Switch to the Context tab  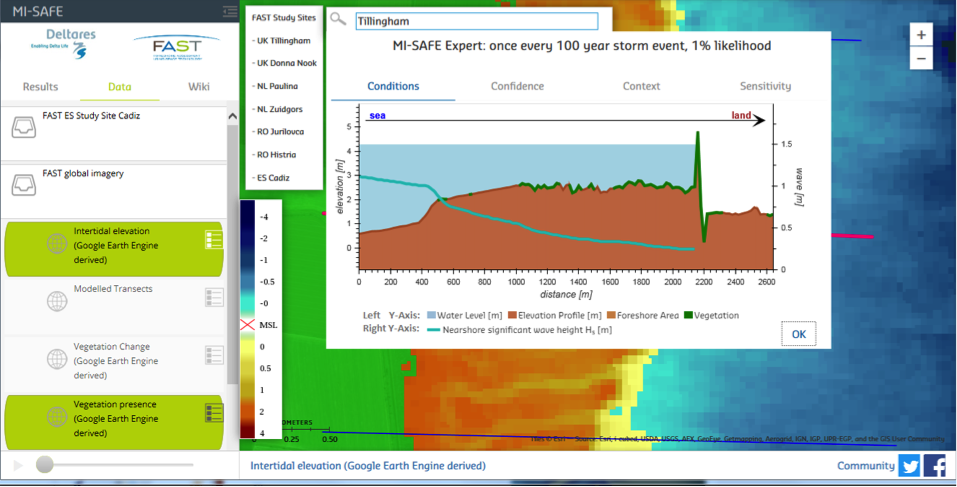(x=641, y=86)
